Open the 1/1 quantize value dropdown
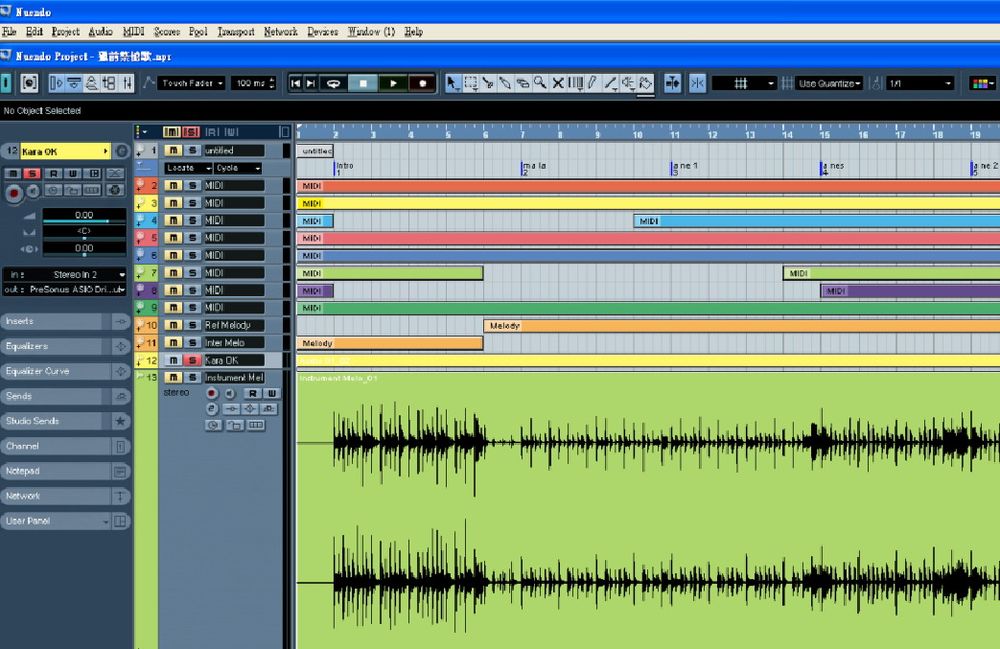 920,84
